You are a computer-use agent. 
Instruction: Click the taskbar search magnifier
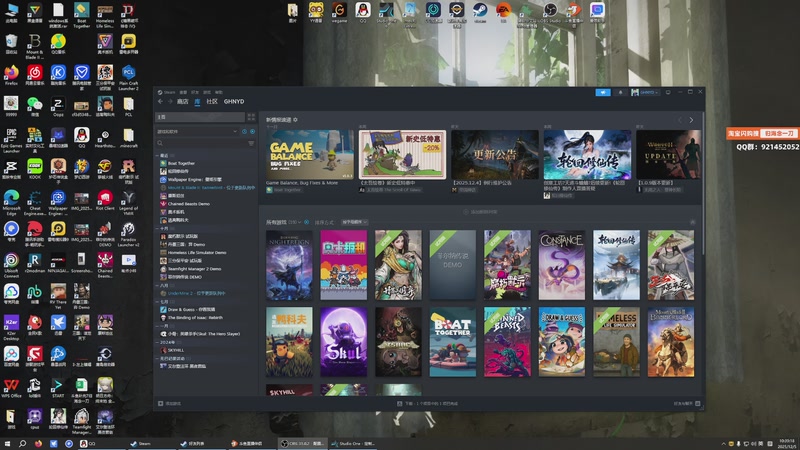point(22,444)
